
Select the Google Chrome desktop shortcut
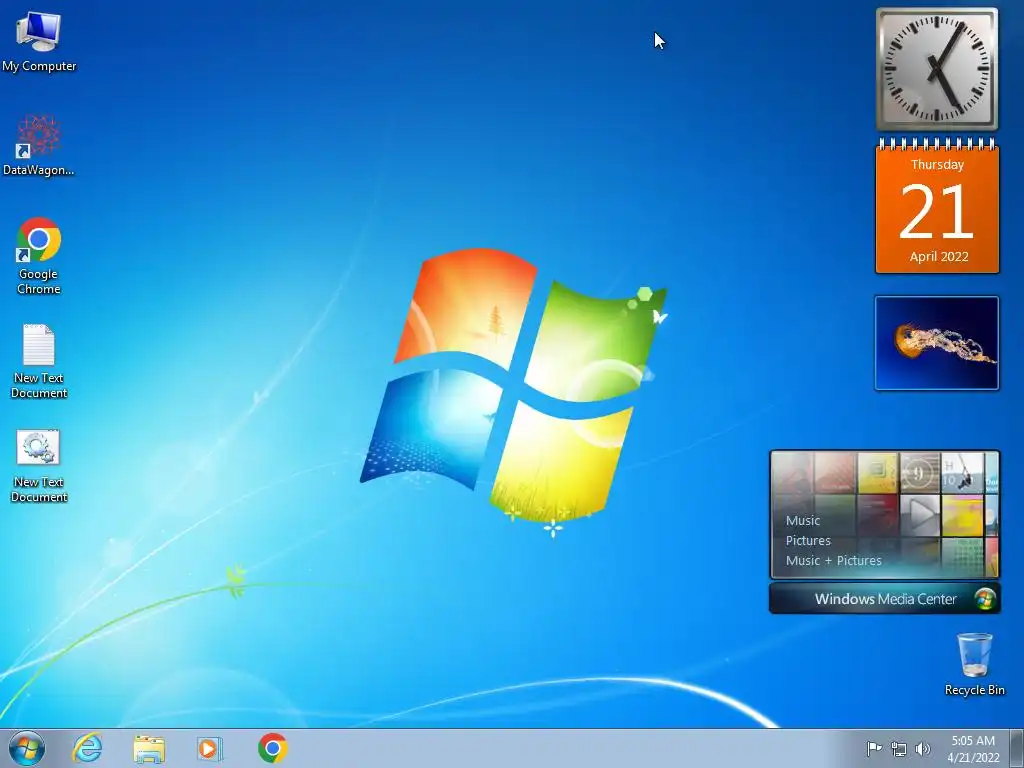pyautogui.click(x=39, y=255)
